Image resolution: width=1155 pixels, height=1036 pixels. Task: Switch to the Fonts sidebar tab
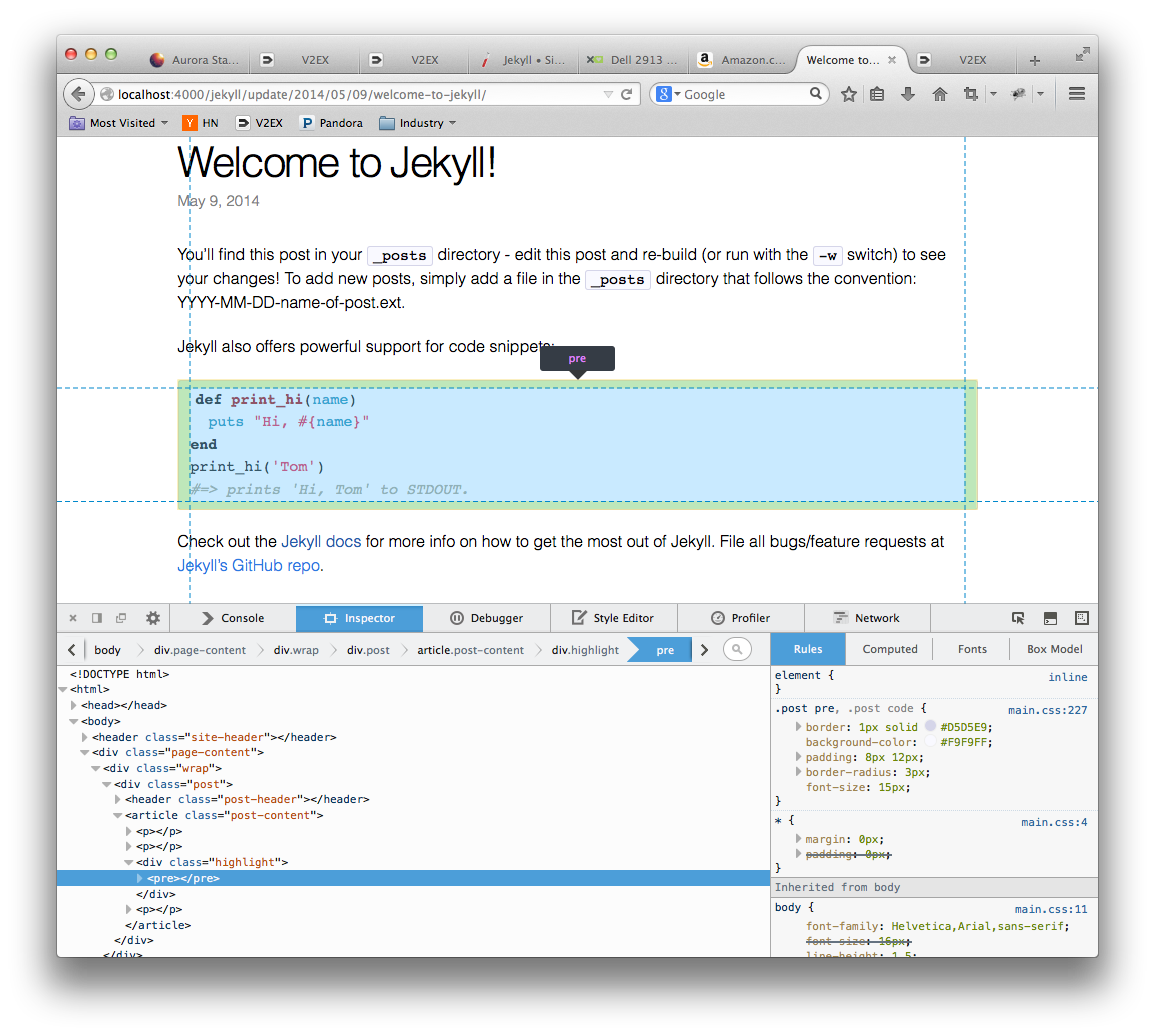click(x=972, y=649)
